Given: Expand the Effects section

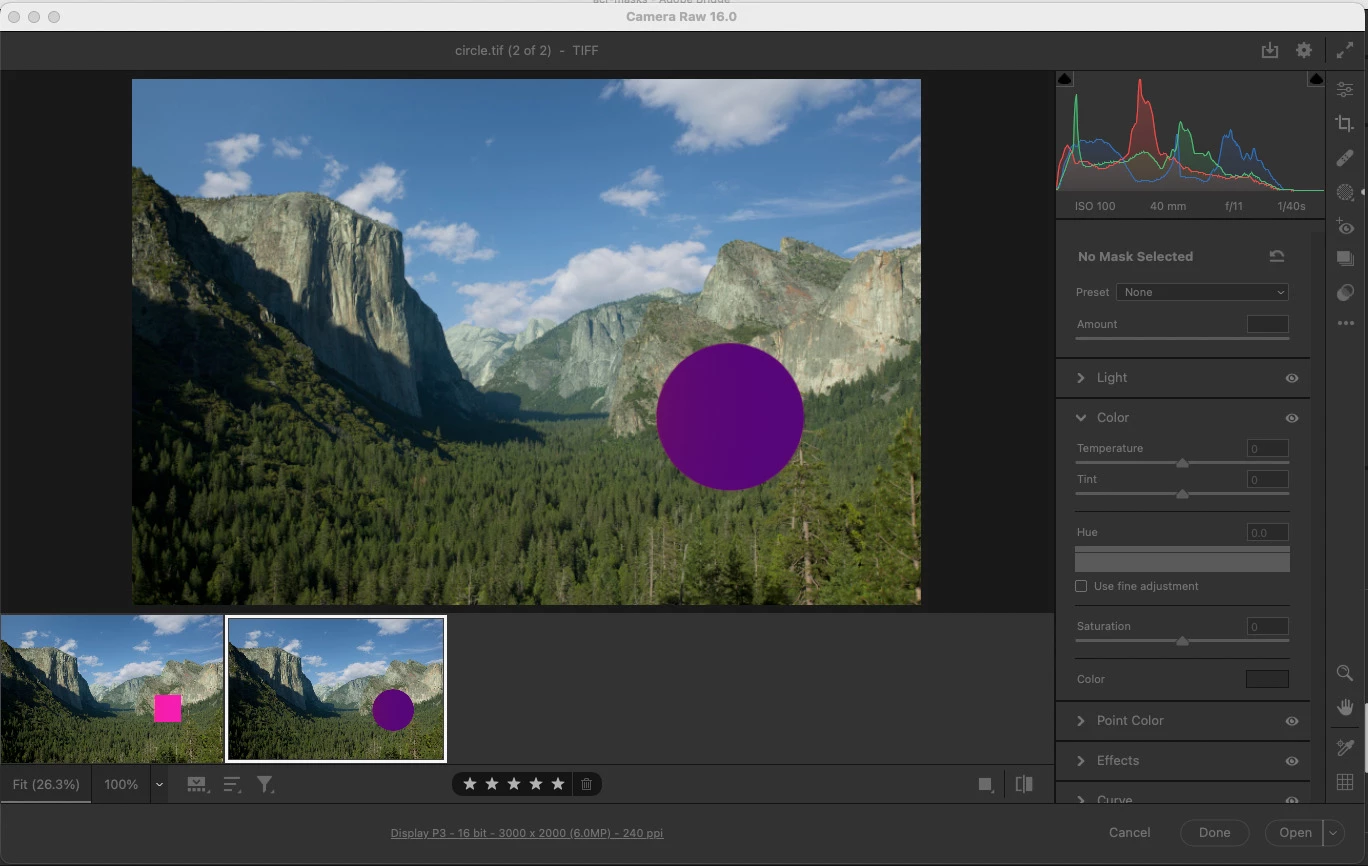Looking at the screenshot, I should pyautogui.click(x=1081, y=761).
